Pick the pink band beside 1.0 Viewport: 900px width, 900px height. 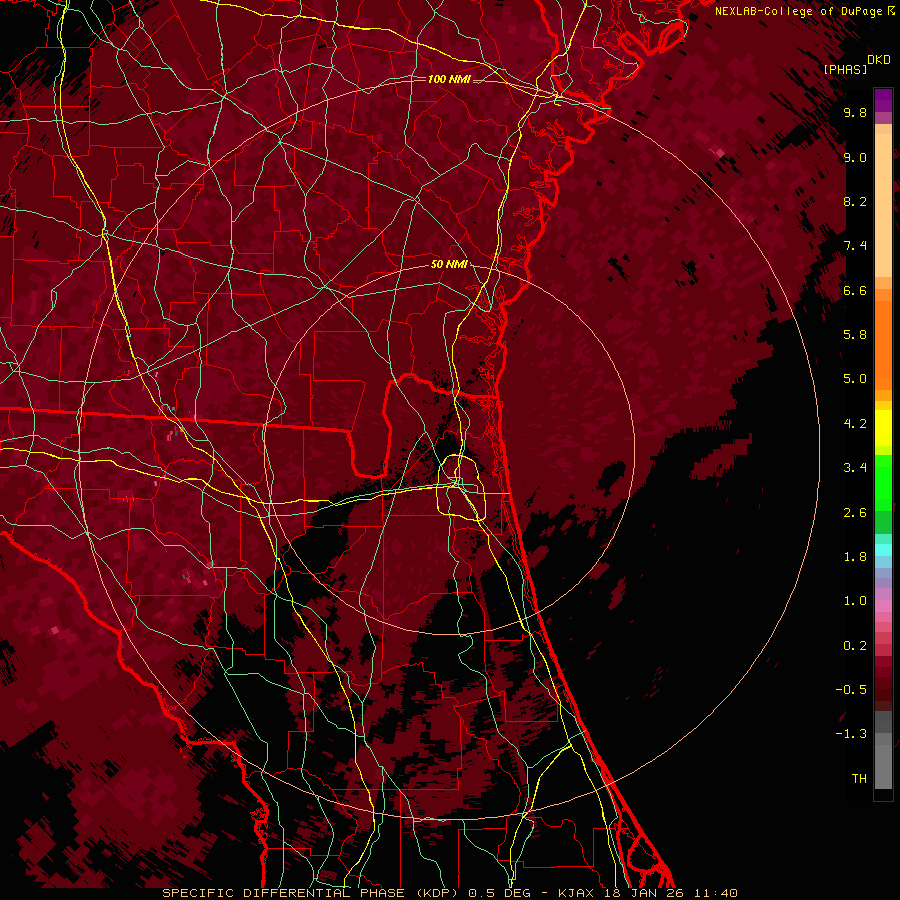tap(883, 606)
